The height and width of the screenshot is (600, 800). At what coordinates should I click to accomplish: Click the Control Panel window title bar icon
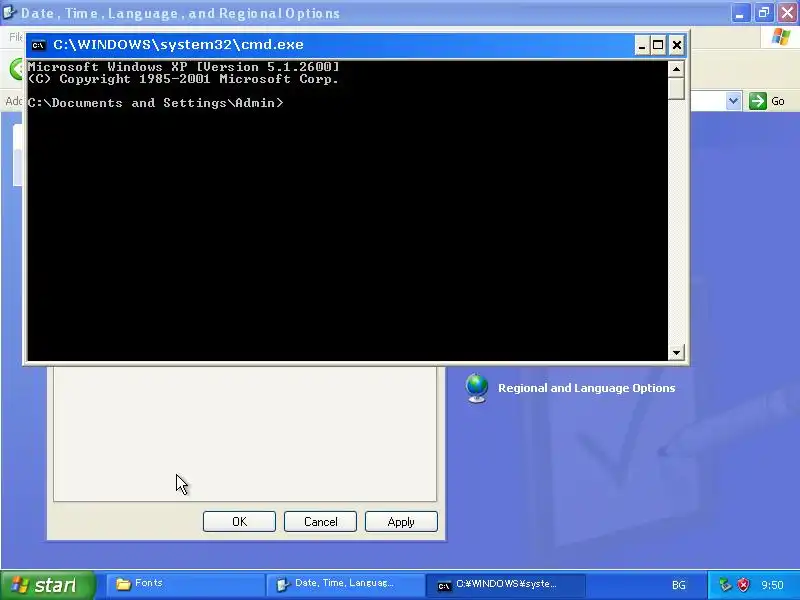9,13
